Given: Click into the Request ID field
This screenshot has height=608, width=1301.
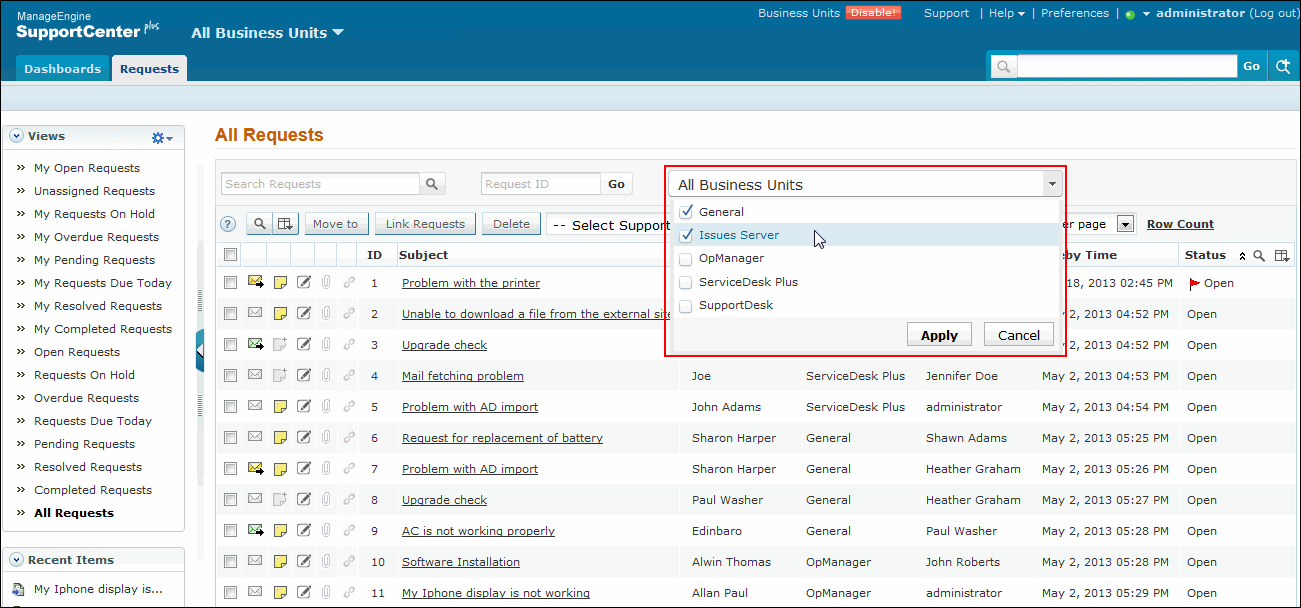Looking at the screenshot, I should (x=541, y=184).
